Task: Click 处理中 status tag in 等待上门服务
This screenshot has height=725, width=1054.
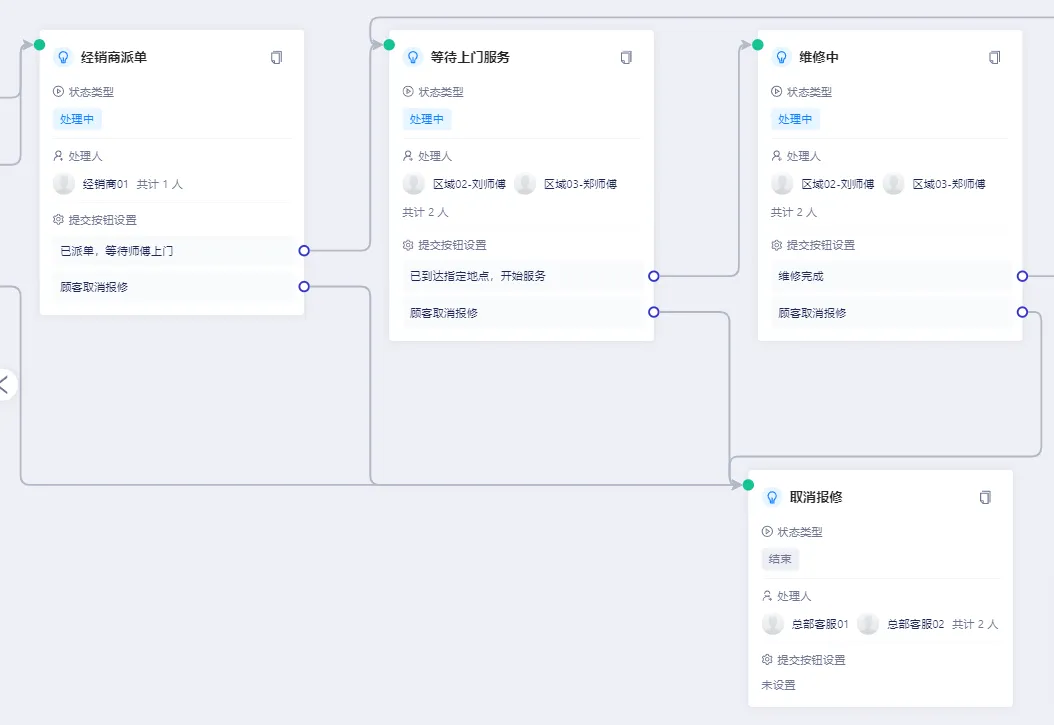Action: click(426, 119)
